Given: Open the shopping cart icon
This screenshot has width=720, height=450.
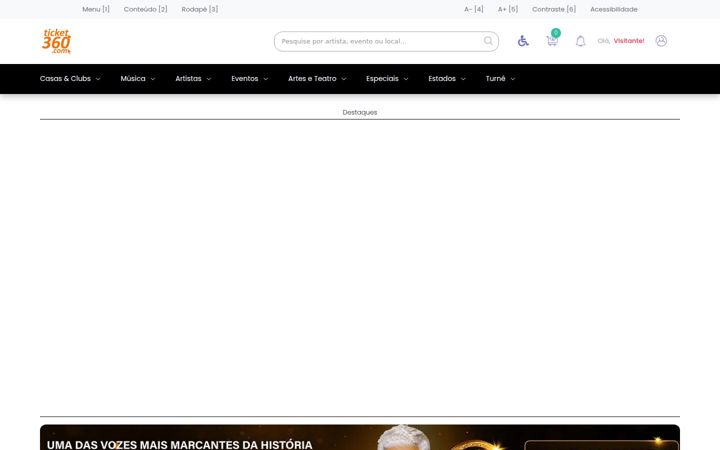Looking at the screenshot, I should [x=552, y=41].
